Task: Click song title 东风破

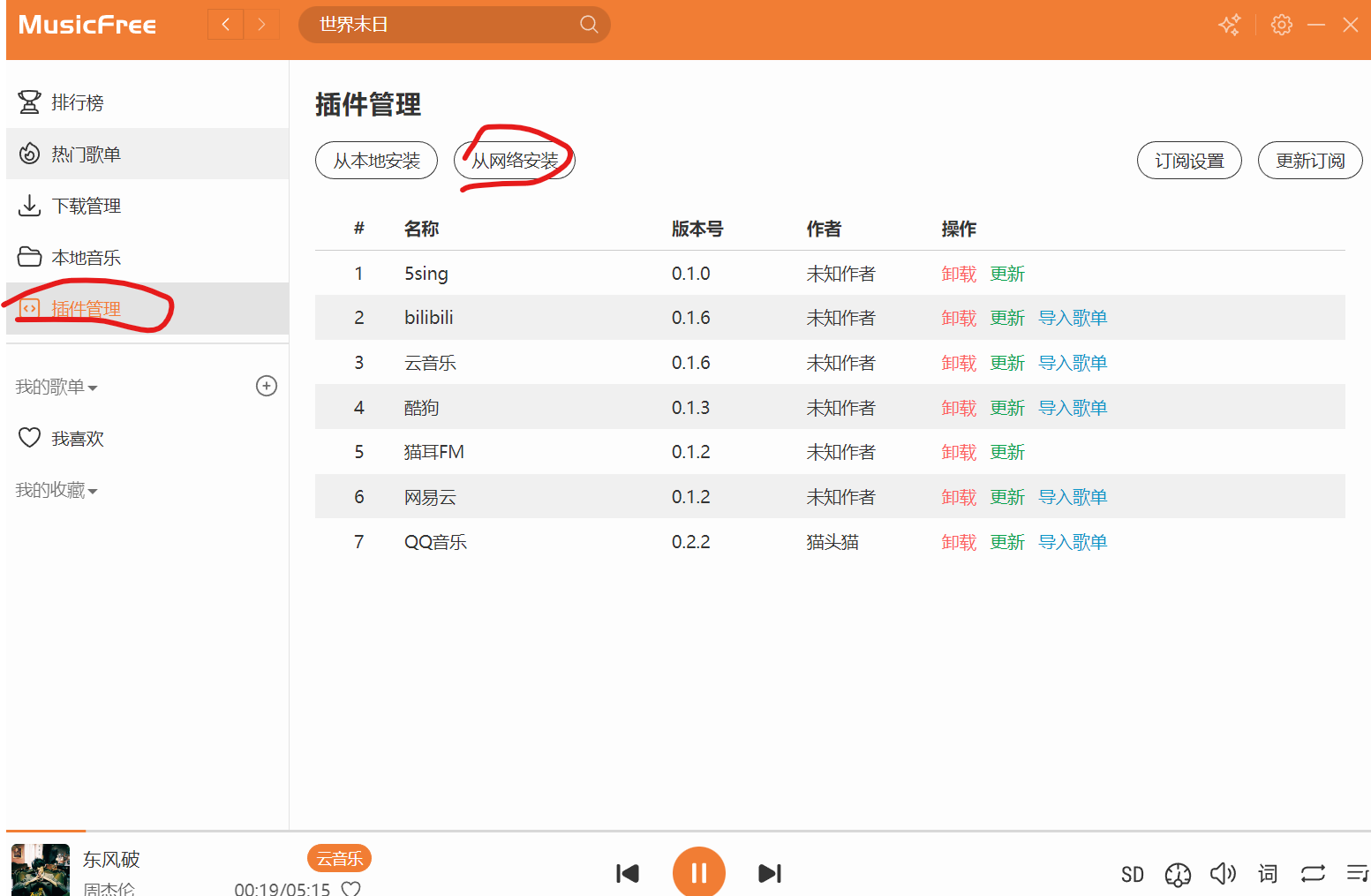Action: (x=111, y=859)
